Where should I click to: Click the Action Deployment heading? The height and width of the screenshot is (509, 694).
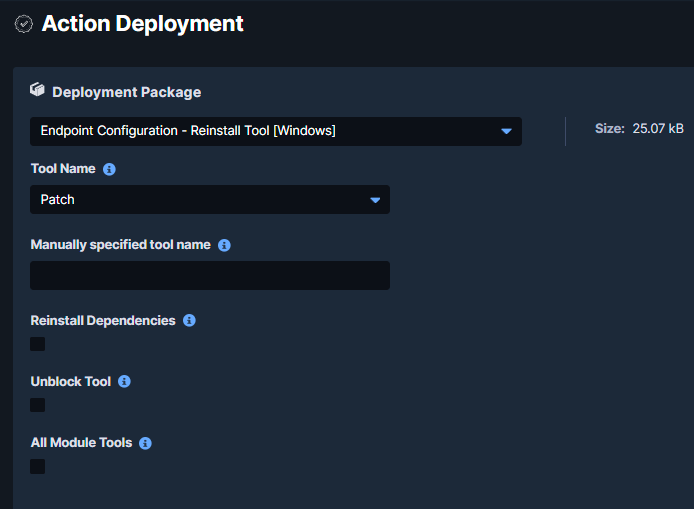tap(142, 23)
